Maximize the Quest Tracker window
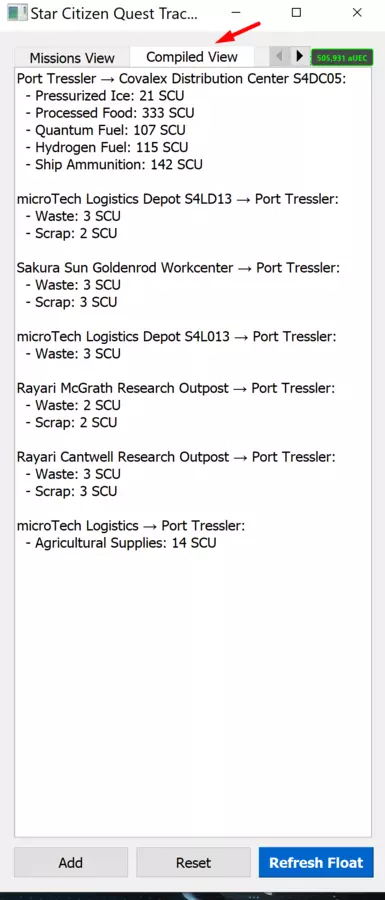The image size is (385, 900). (x=296, y=13)
